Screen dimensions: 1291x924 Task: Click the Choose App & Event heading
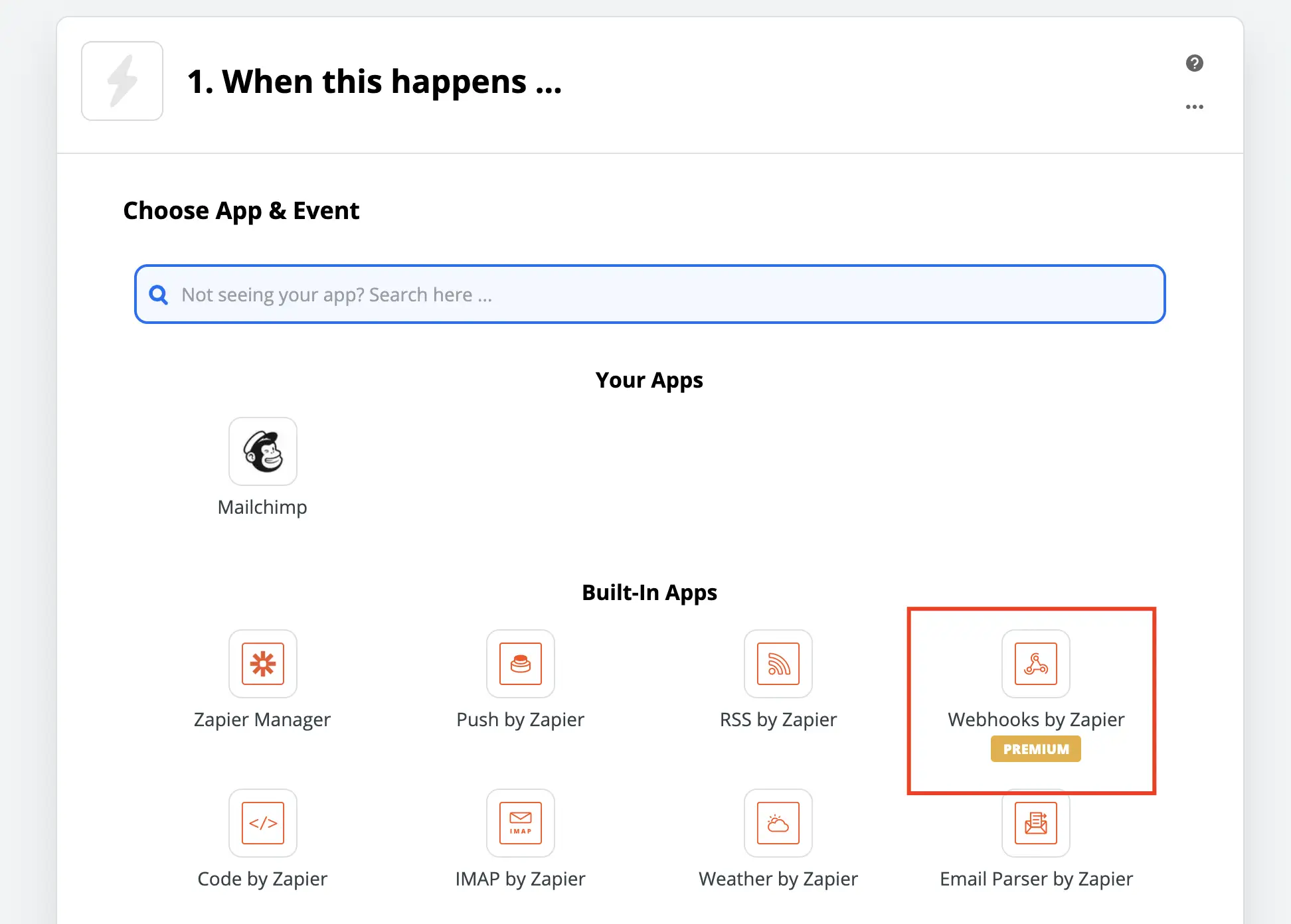[x=241, y=210]
